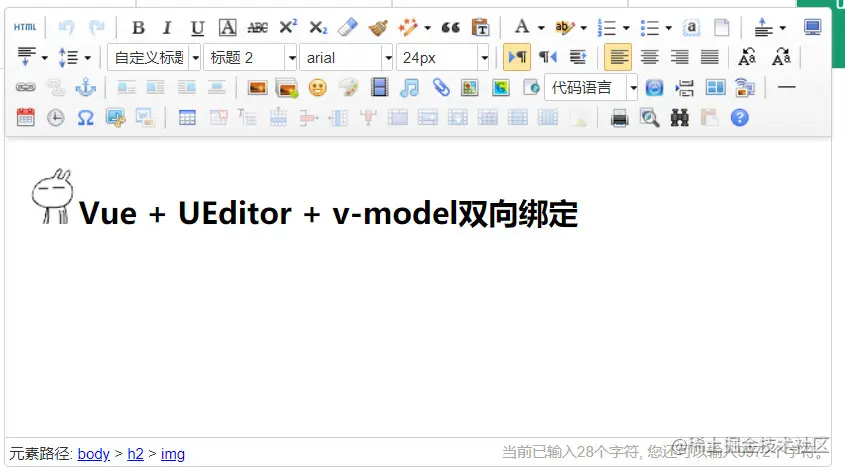
Task: Insert a table
Action: point(187,117)
